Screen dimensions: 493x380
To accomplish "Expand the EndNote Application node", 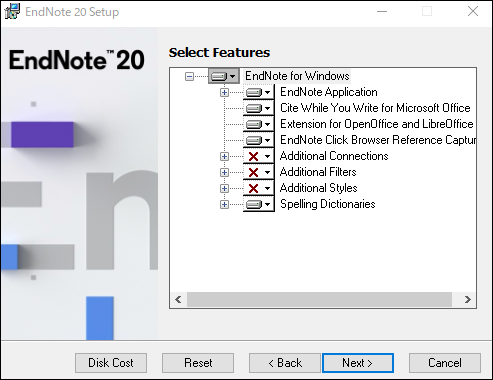I will pyautogui.click(x=224, y=92).
